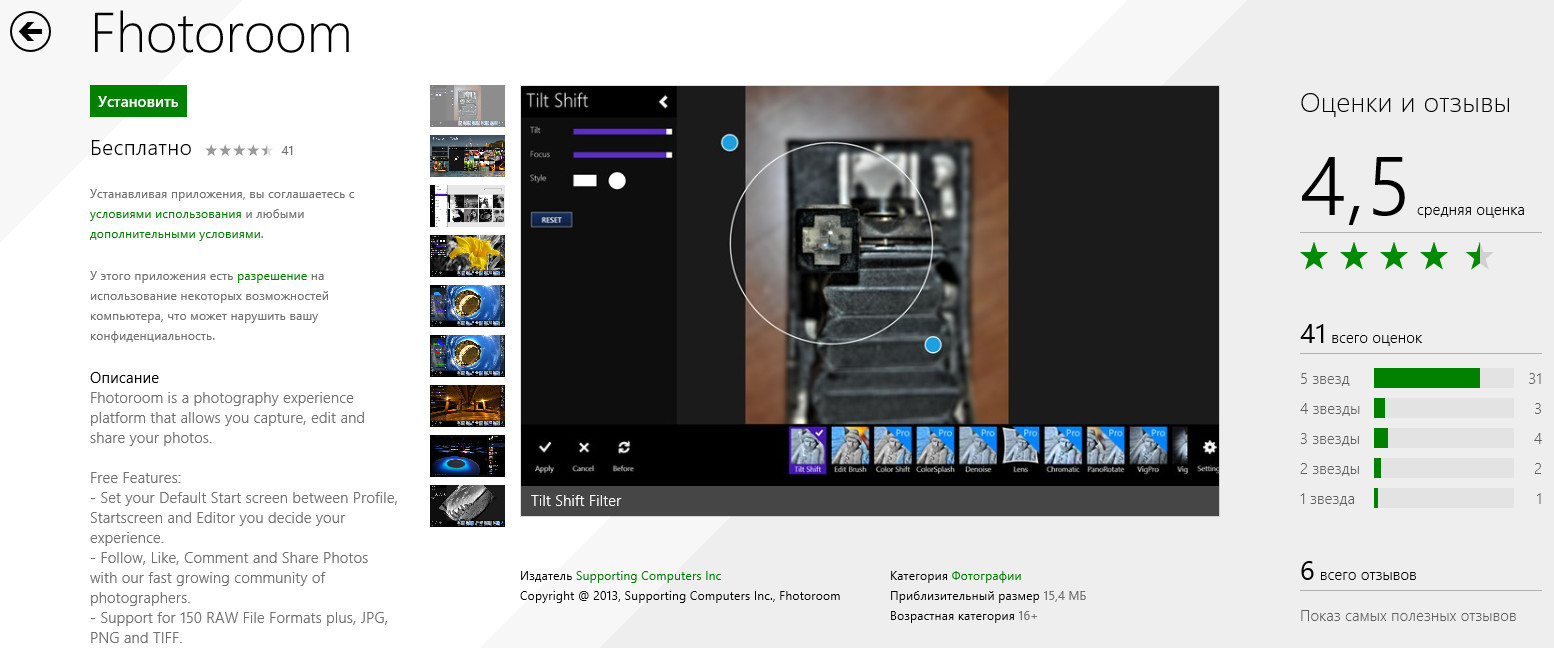
Task: Click the green Установить install button
Action: (138, 101)
